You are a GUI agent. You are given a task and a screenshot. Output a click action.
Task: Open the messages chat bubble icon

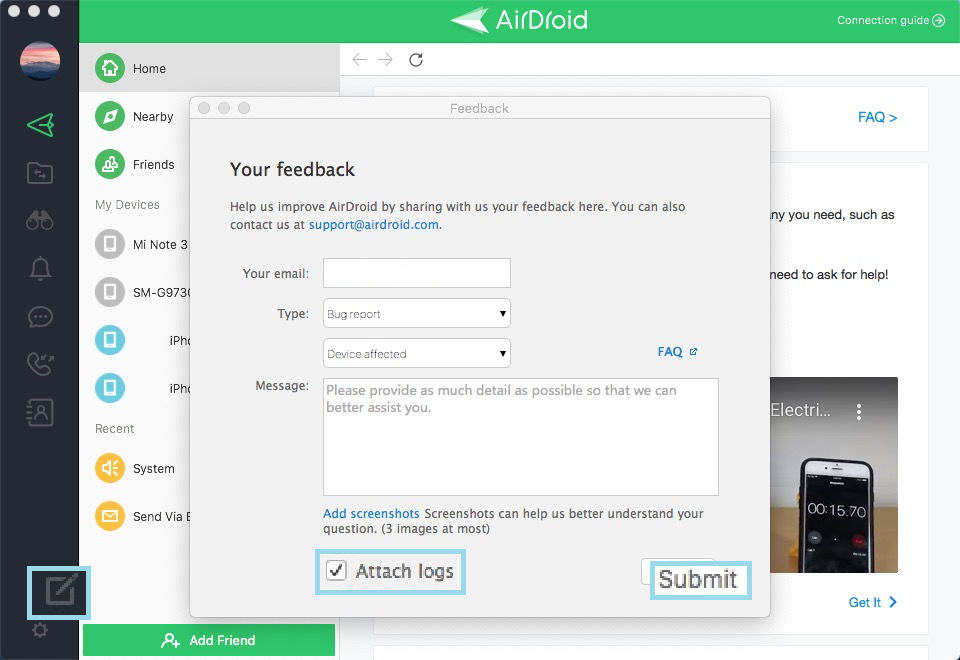click(x=40, y=316)
